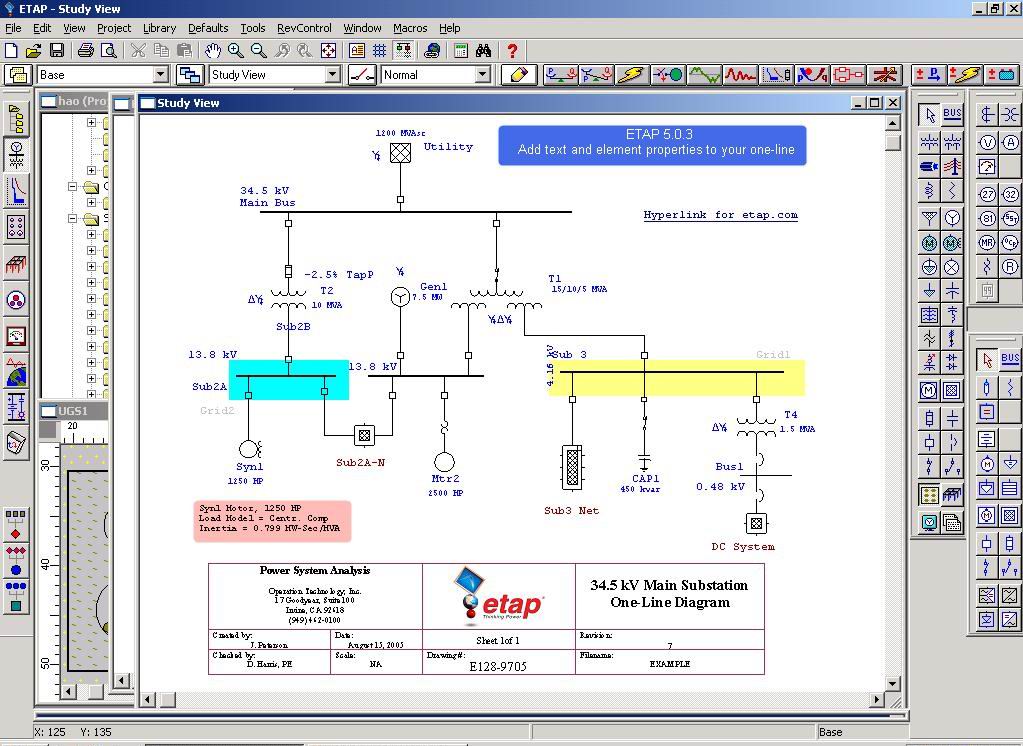Open the Base revision dropdown

coord(160,74)
